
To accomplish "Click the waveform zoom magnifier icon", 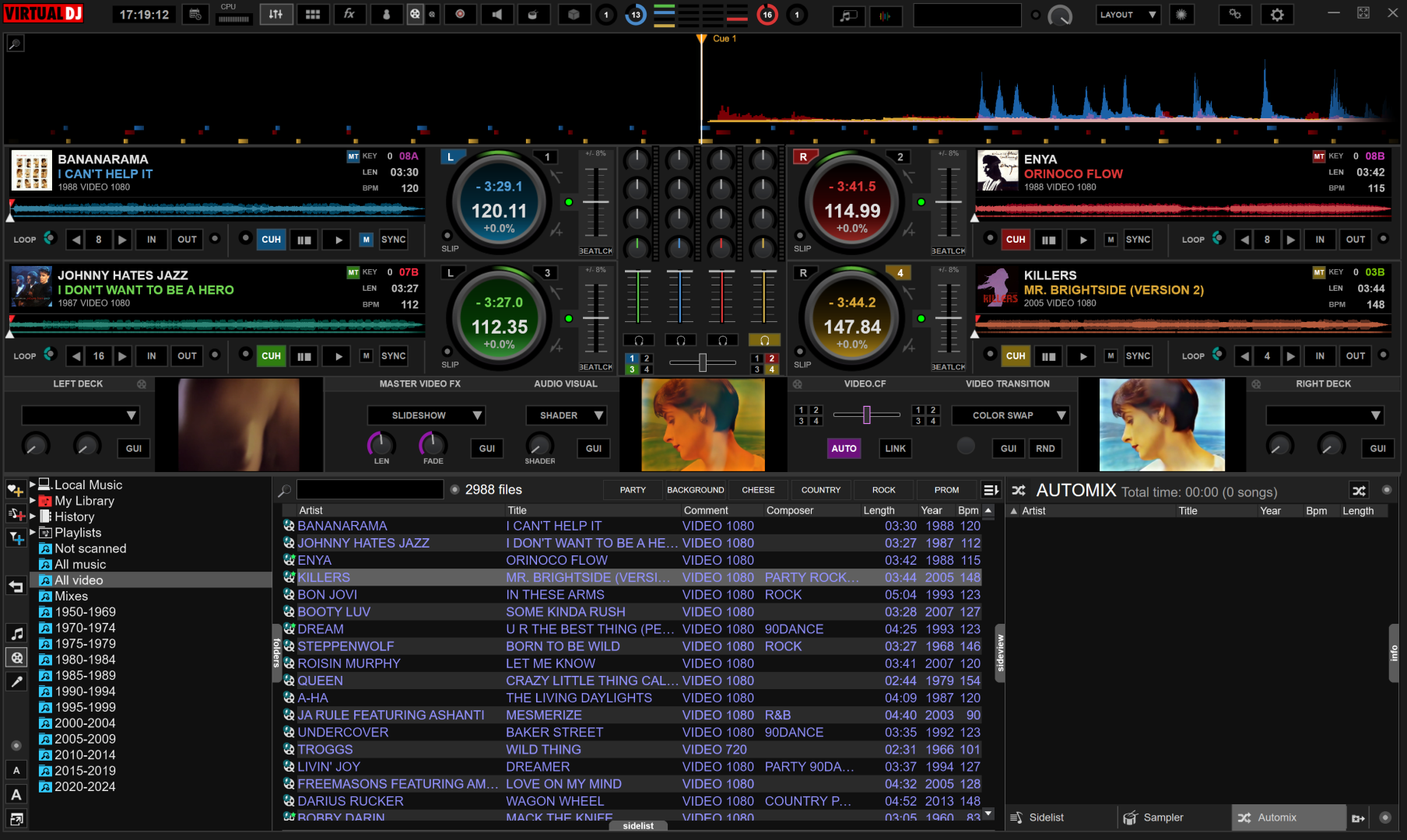I will coord(15,44).
